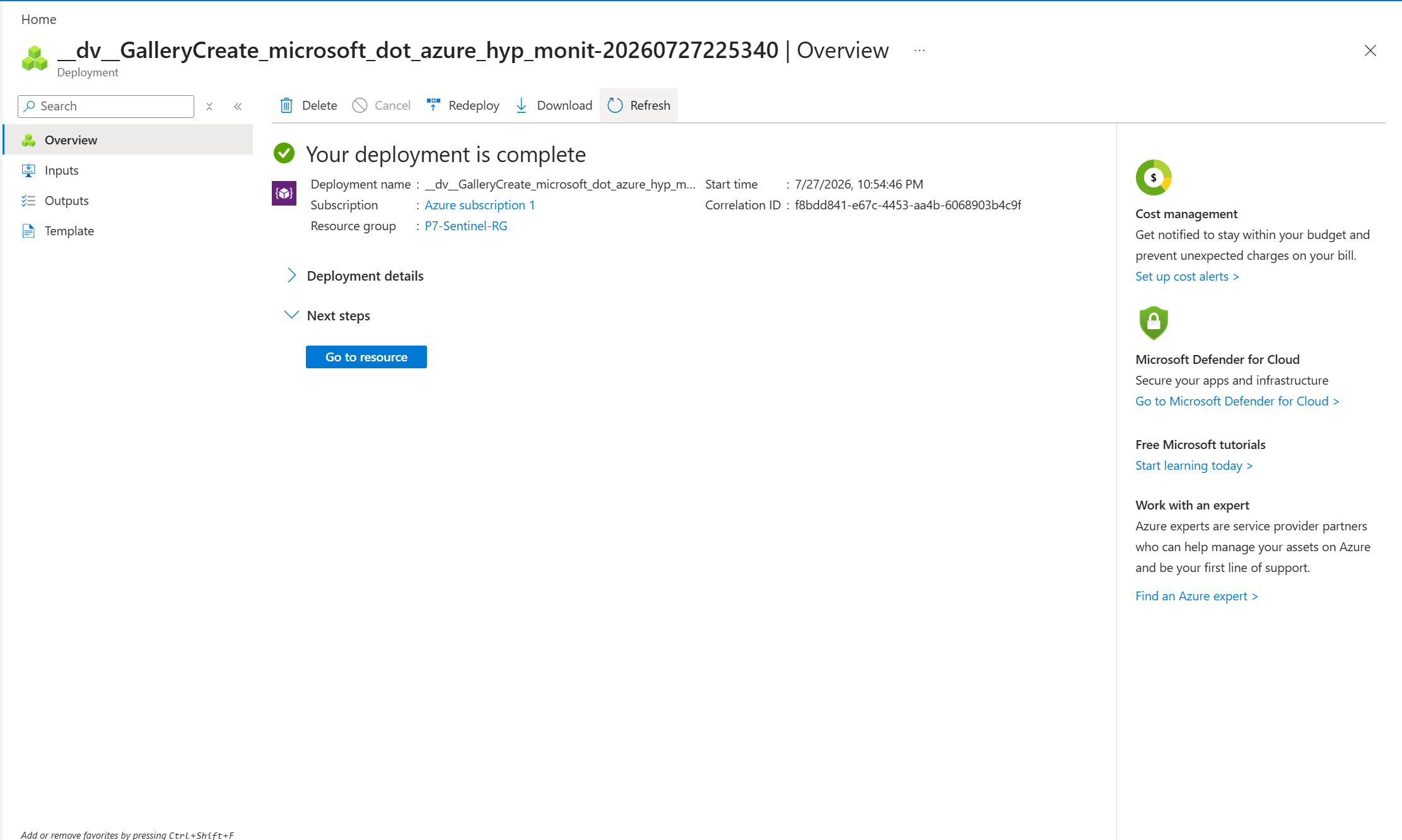Click the 'Free Microsoft tutorials' heading
Viewport: 1402px width, 840px height.
click(1200, 445)
